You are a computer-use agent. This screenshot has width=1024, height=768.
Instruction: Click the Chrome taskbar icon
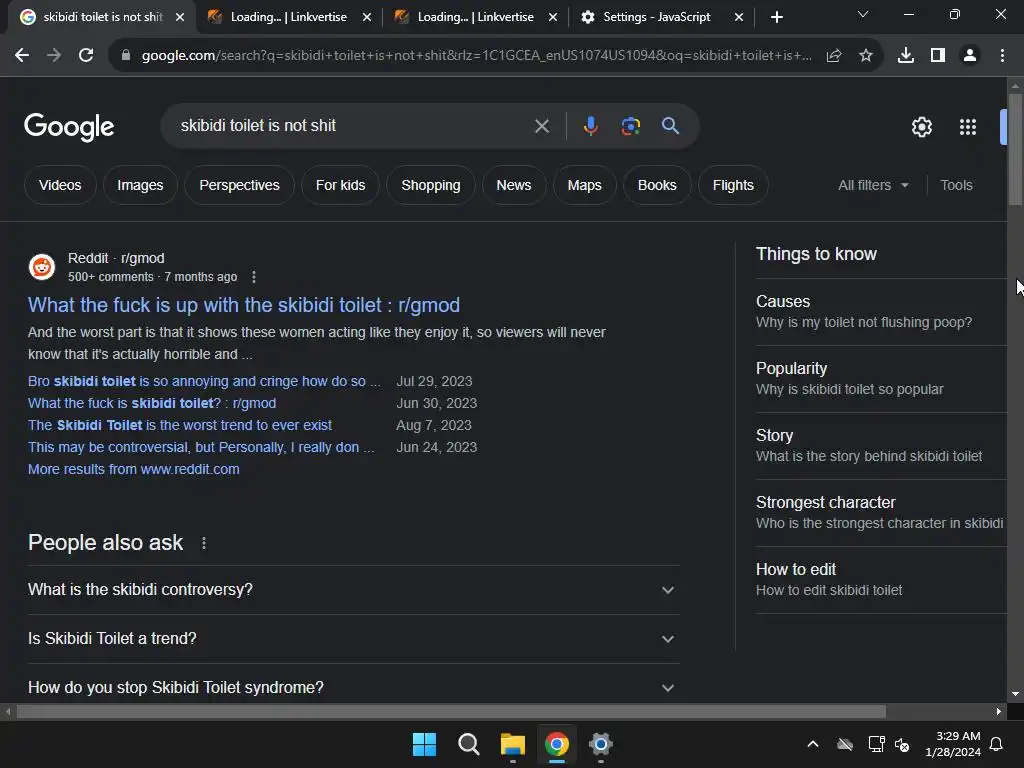[557, 744]
